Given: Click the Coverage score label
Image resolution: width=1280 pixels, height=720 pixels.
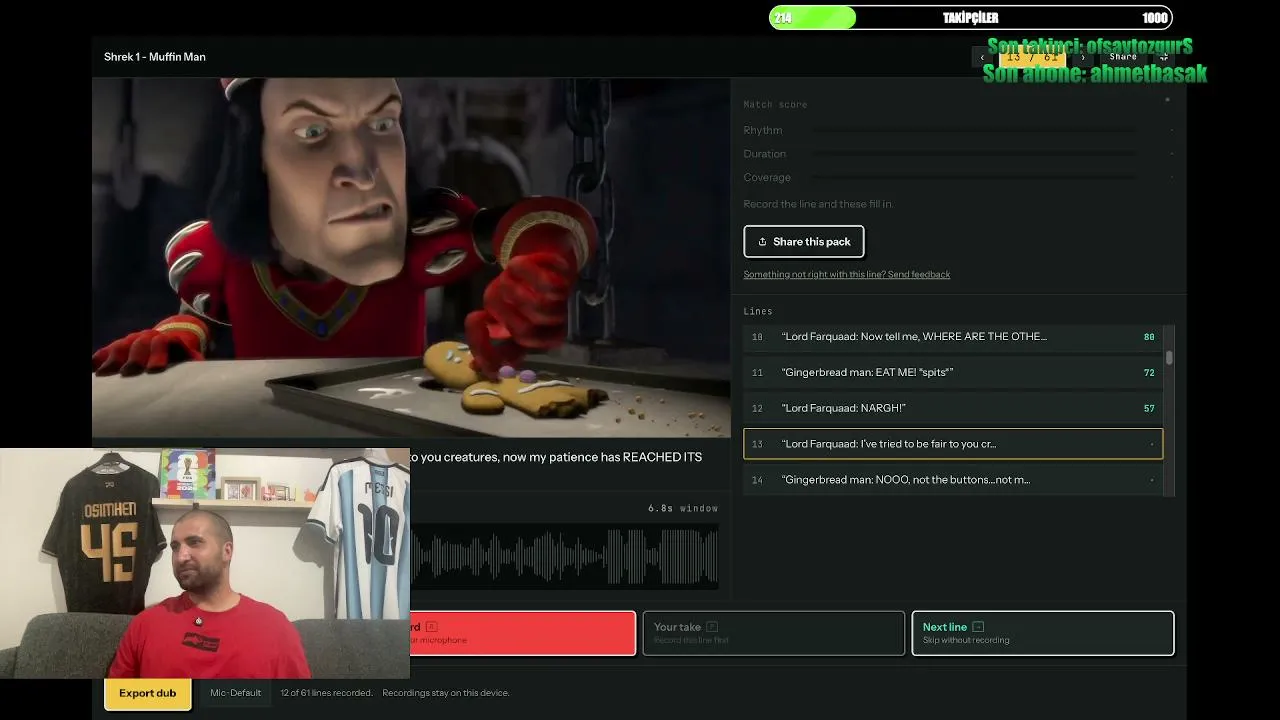Looking at the screenshot, I should tap(767, 178).
